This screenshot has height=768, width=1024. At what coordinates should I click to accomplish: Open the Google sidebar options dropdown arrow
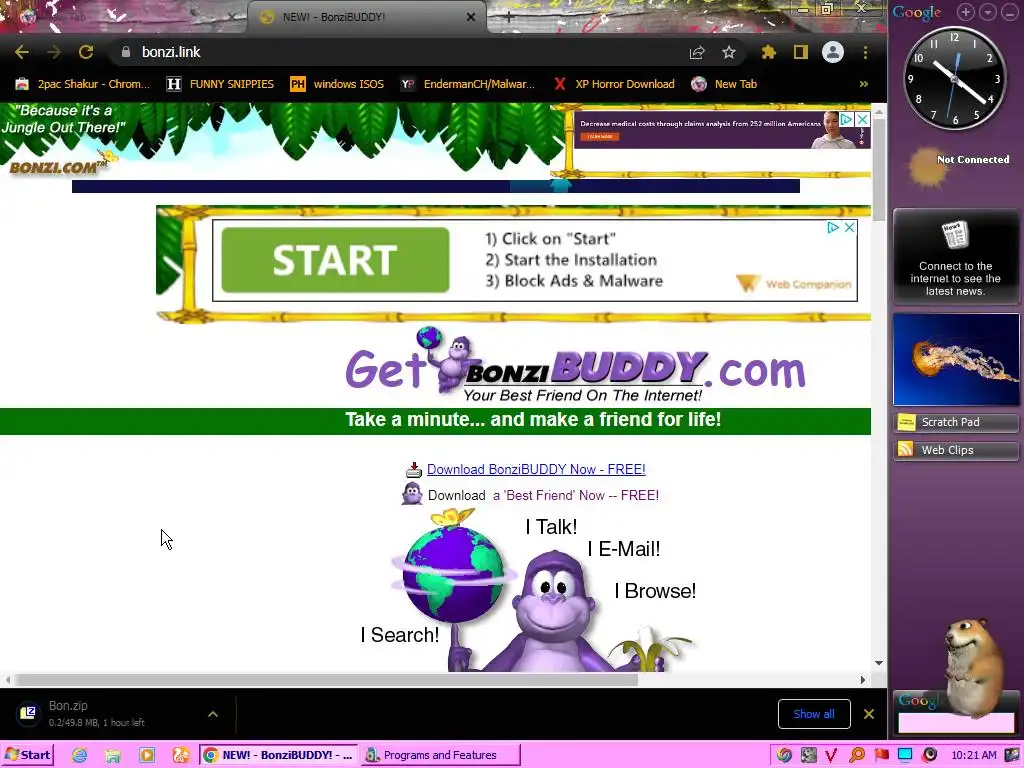(x=987, y=12)
